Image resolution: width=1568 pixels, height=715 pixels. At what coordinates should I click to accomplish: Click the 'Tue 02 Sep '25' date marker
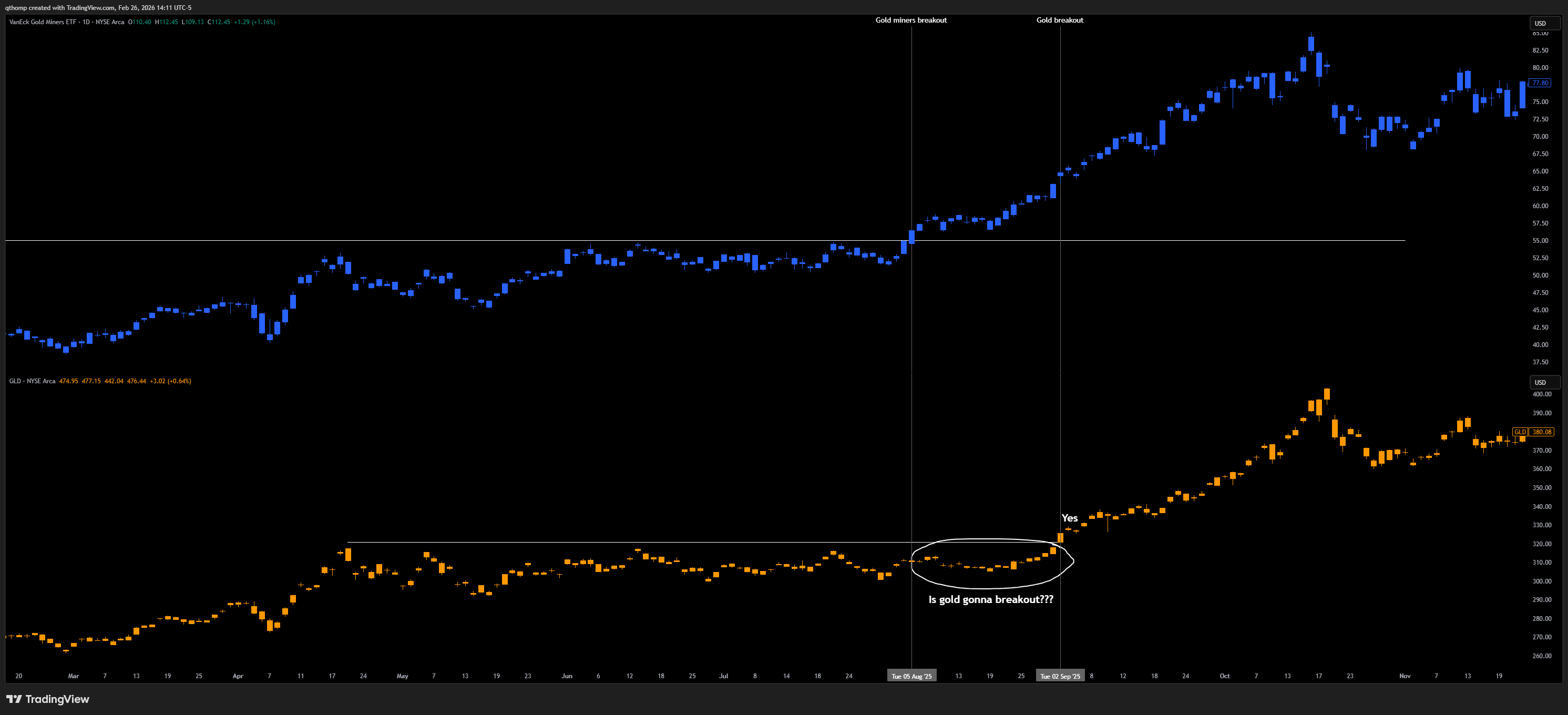tap(1060, 676)
